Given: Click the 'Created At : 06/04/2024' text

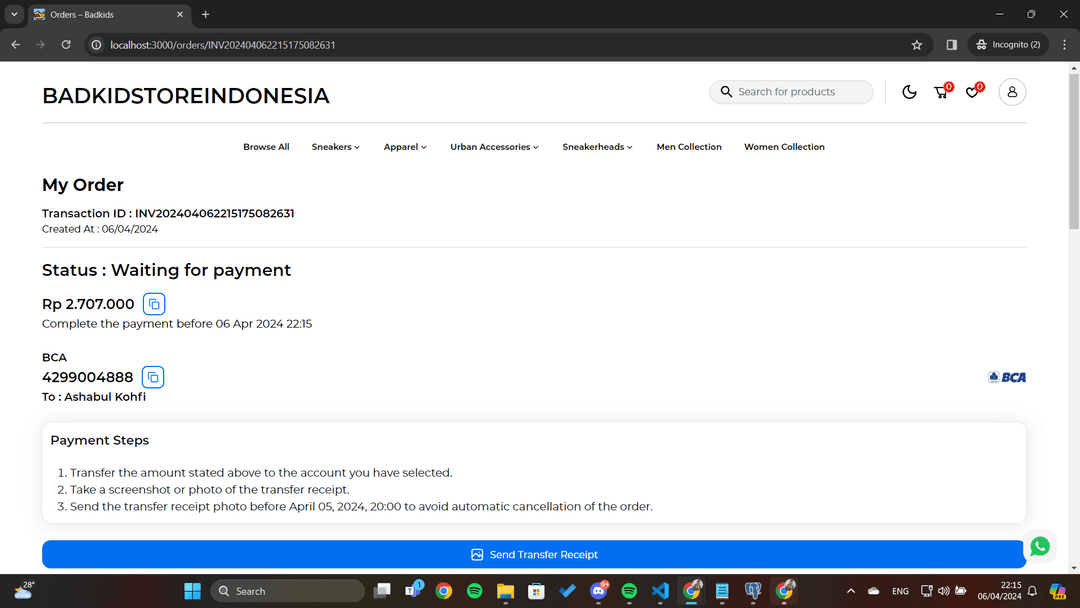Looking at the screenshot, I should click(100, 229).
